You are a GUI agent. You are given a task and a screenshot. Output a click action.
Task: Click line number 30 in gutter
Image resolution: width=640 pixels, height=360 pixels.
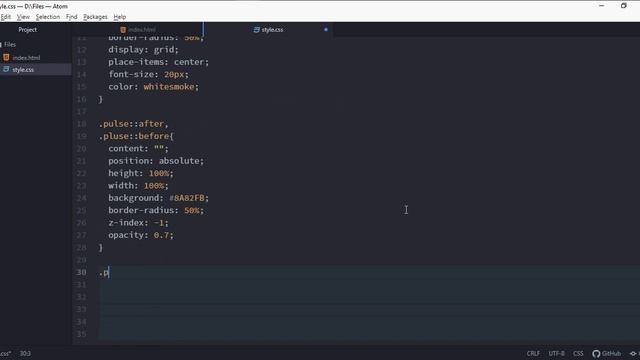point(81,272)
